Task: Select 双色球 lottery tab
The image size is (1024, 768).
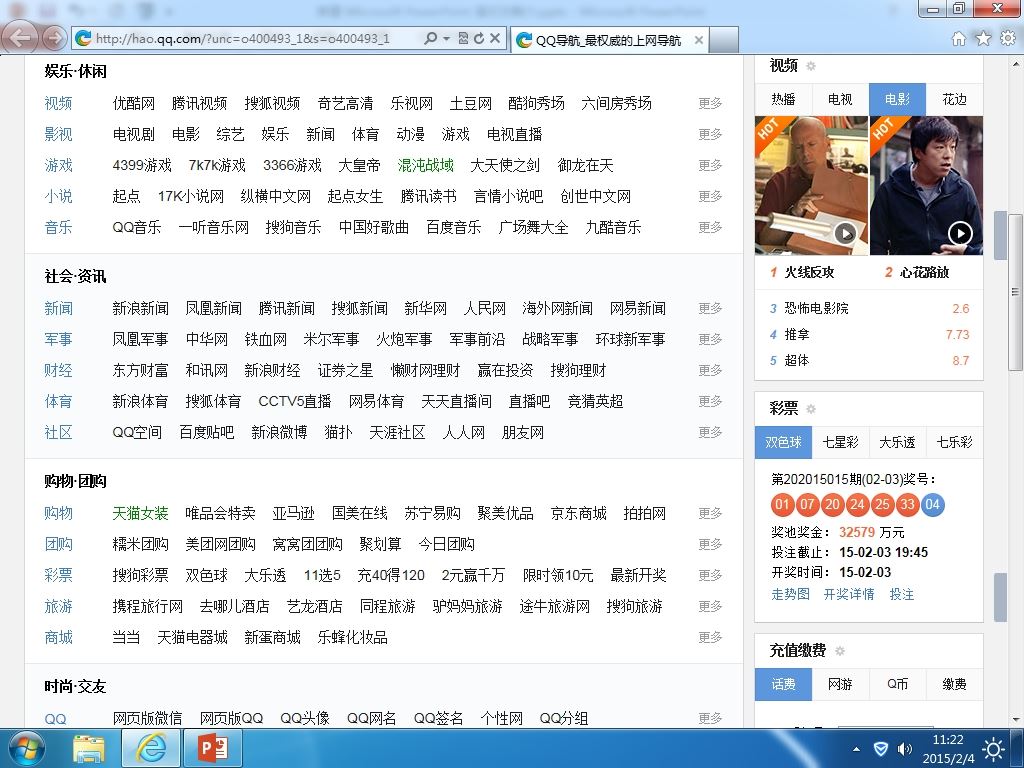Action: coord(783,442)
